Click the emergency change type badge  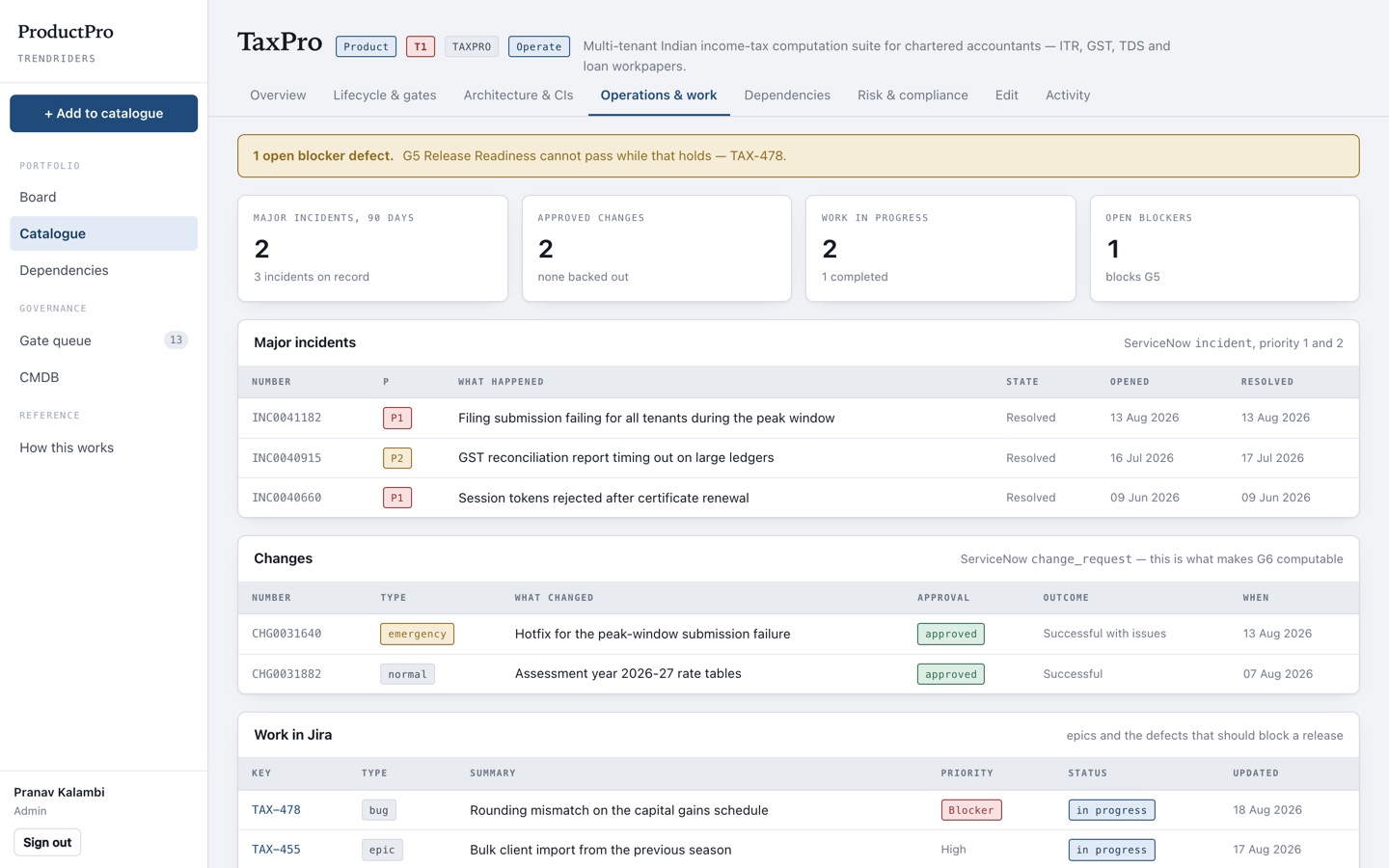point(417,634)
